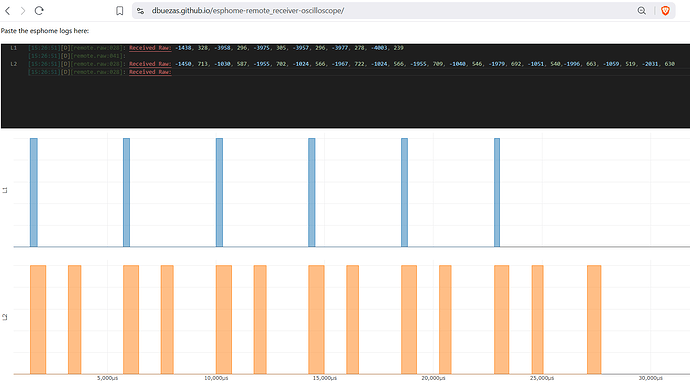The width and height of the screenshot is (690, 390).
Task: Click the value -1979 in the log
Action: (x=497, y=64)
